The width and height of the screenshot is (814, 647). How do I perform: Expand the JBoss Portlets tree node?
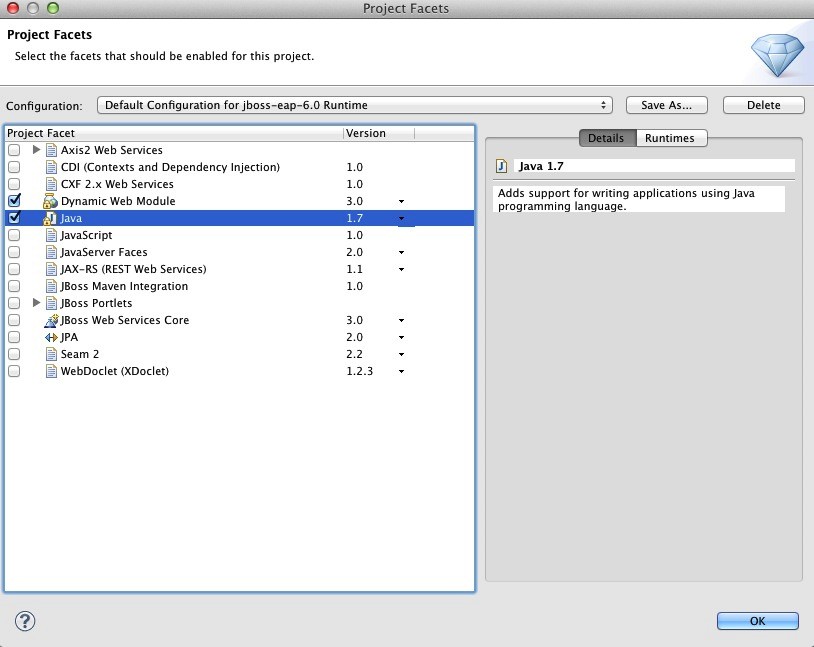[x=36, y=303]
